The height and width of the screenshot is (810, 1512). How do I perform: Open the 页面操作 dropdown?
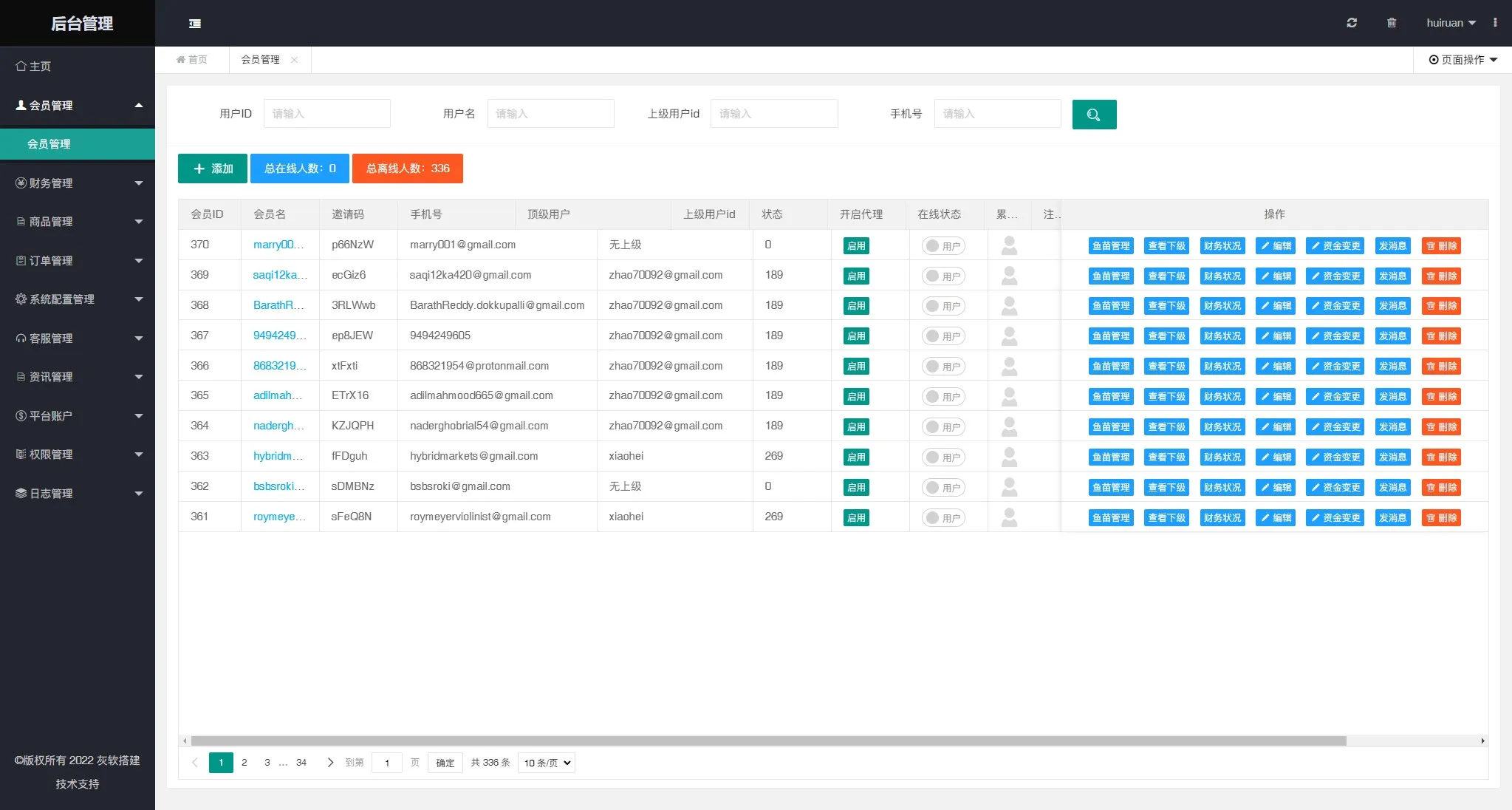(1463, 60)
